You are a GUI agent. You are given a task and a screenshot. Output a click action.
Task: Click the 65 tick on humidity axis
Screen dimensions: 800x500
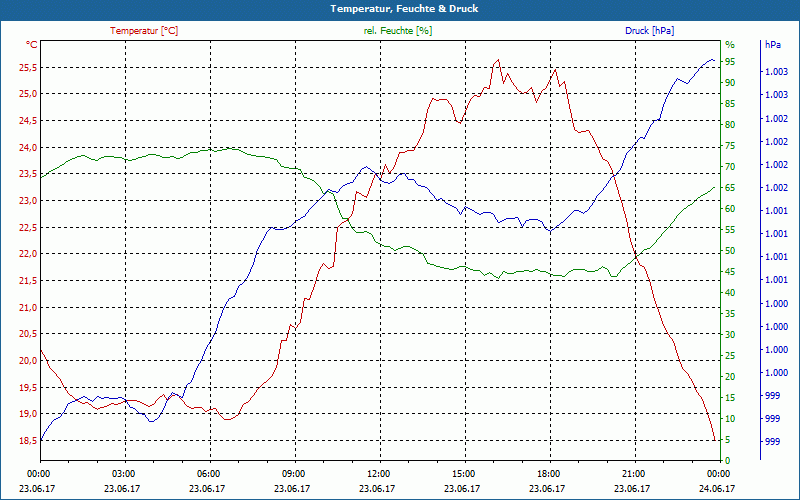tap(730, 188)
